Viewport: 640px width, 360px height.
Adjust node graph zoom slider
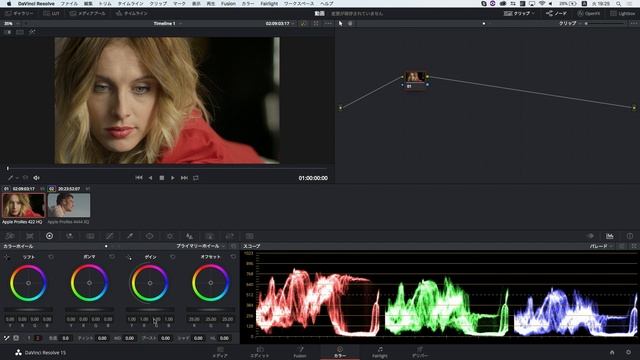pos(605,24)
